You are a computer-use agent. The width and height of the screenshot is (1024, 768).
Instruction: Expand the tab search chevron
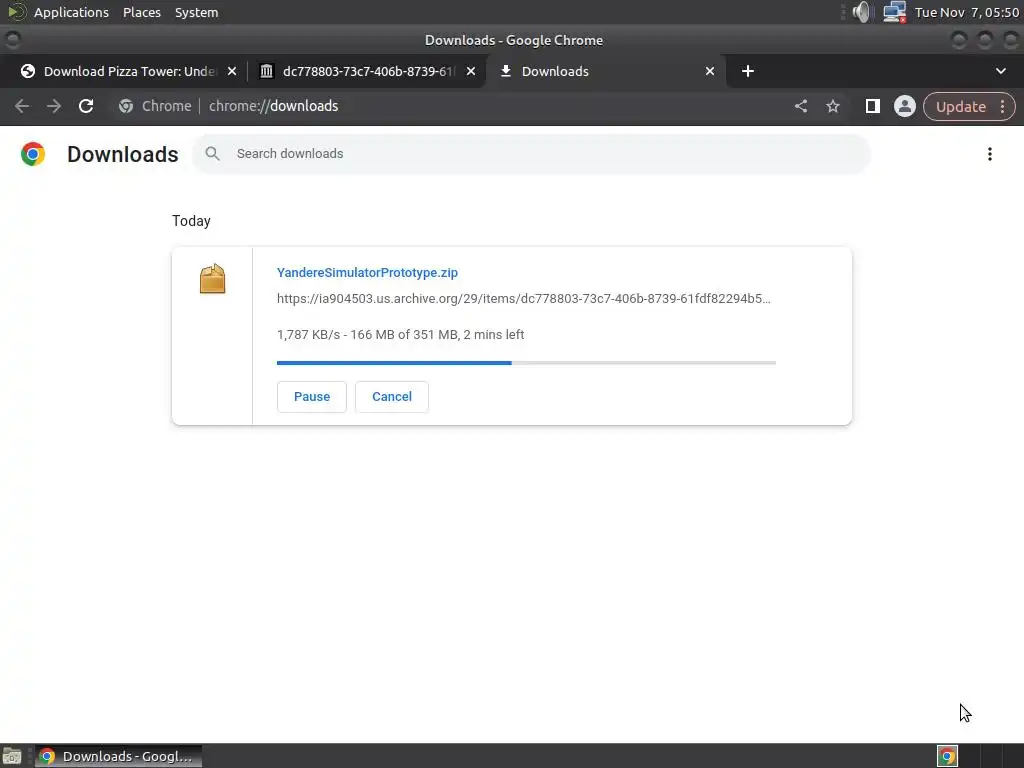click(1000, 71)
